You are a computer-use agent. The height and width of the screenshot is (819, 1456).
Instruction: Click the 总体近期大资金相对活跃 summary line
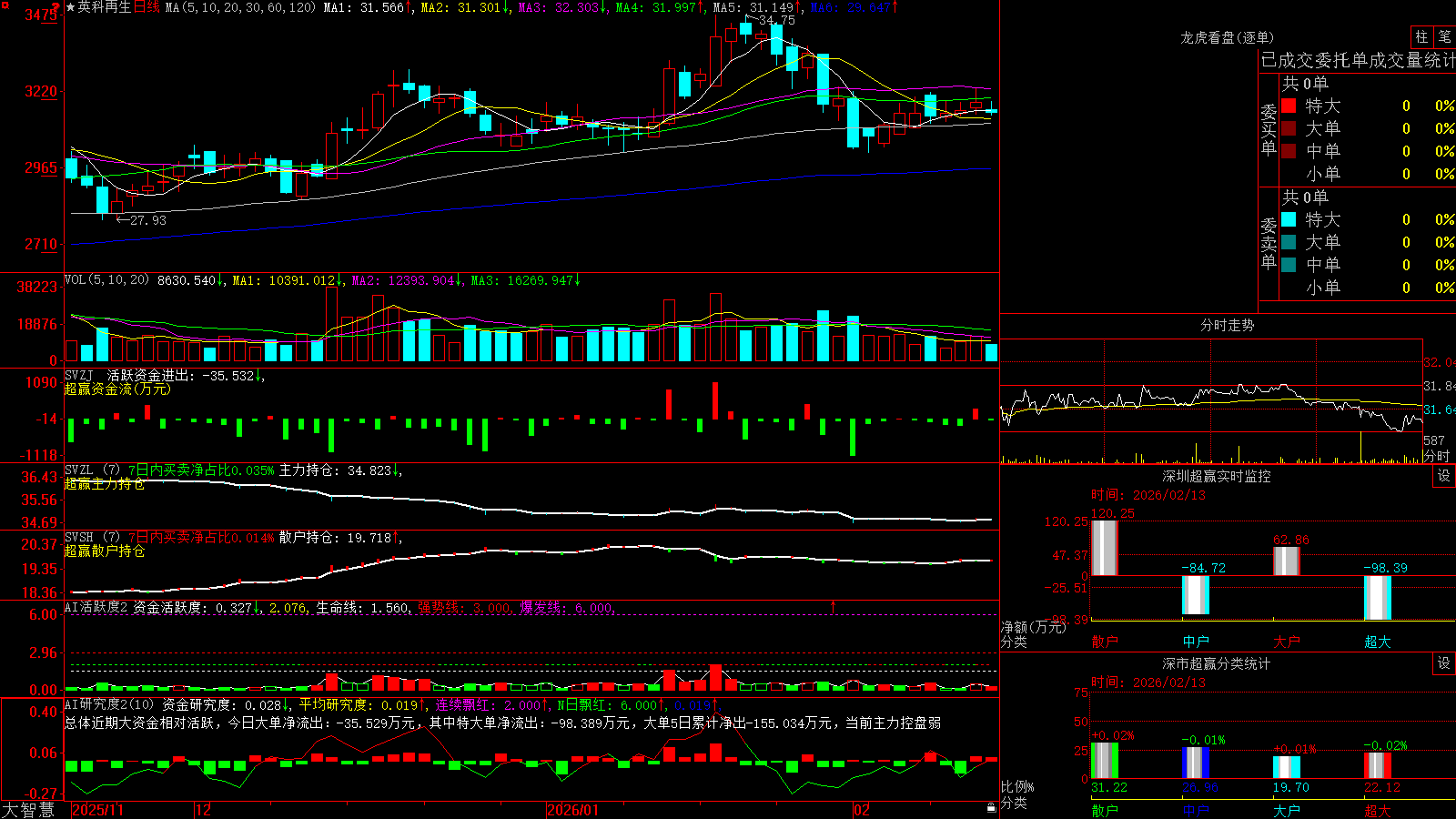(503, 723)
